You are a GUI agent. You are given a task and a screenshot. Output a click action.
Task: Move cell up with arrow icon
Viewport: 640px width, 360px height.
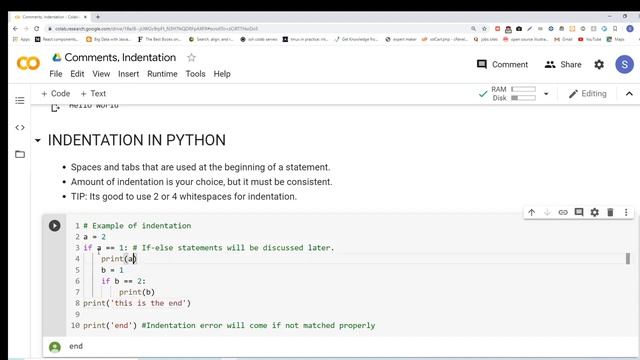click(x=531, y=212)
